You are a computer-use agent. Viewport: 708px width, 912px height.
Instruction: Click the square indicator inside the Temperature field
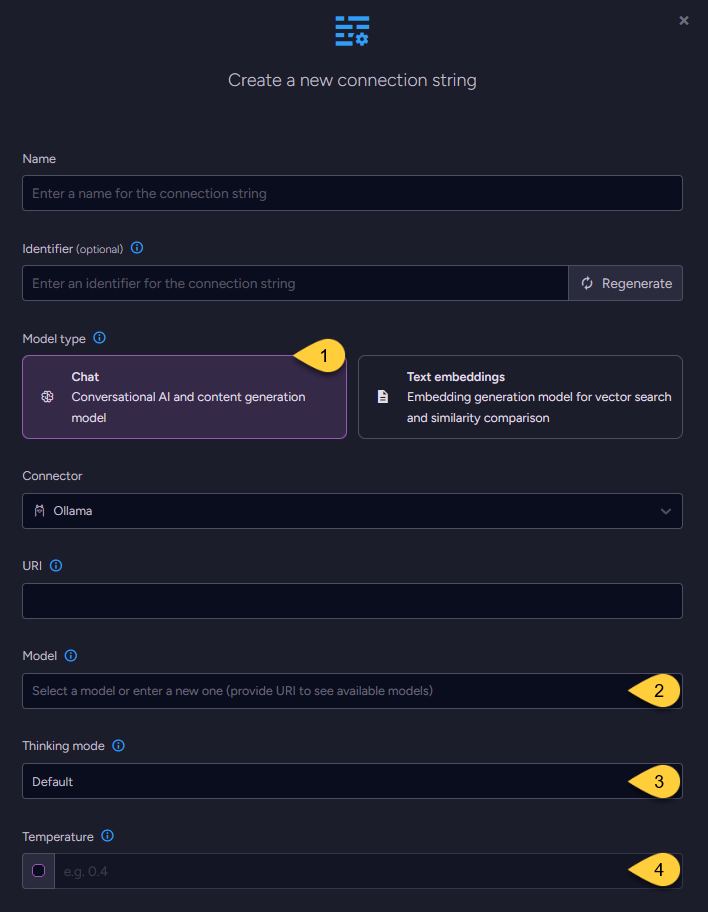coord(38,870)
